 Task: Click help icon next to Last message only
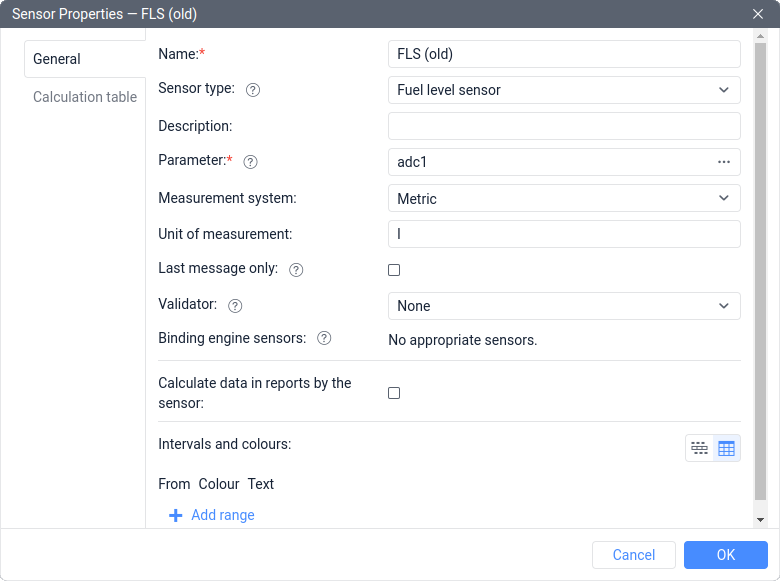(296, 270)
